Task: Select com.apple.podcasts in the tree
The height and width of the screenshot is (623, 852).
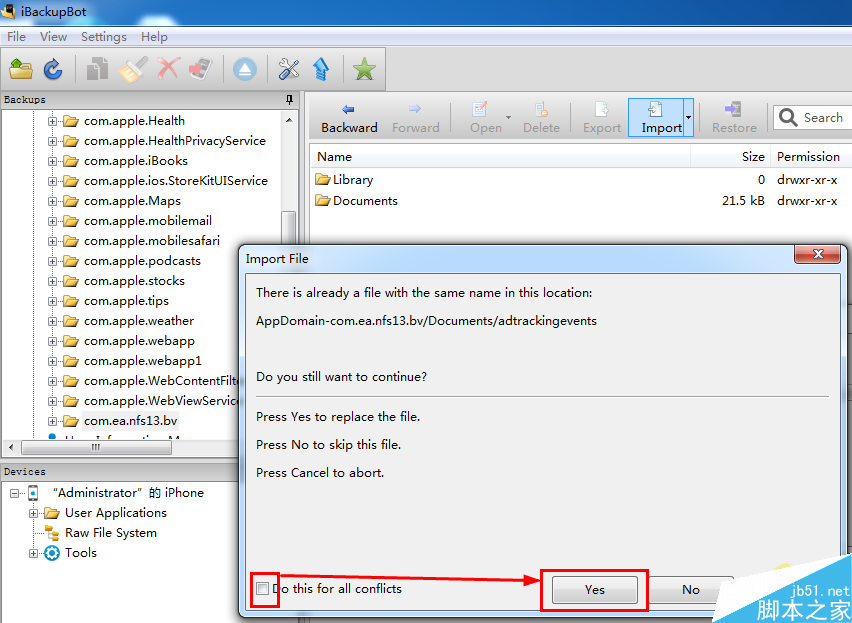Action: point(142,261)
